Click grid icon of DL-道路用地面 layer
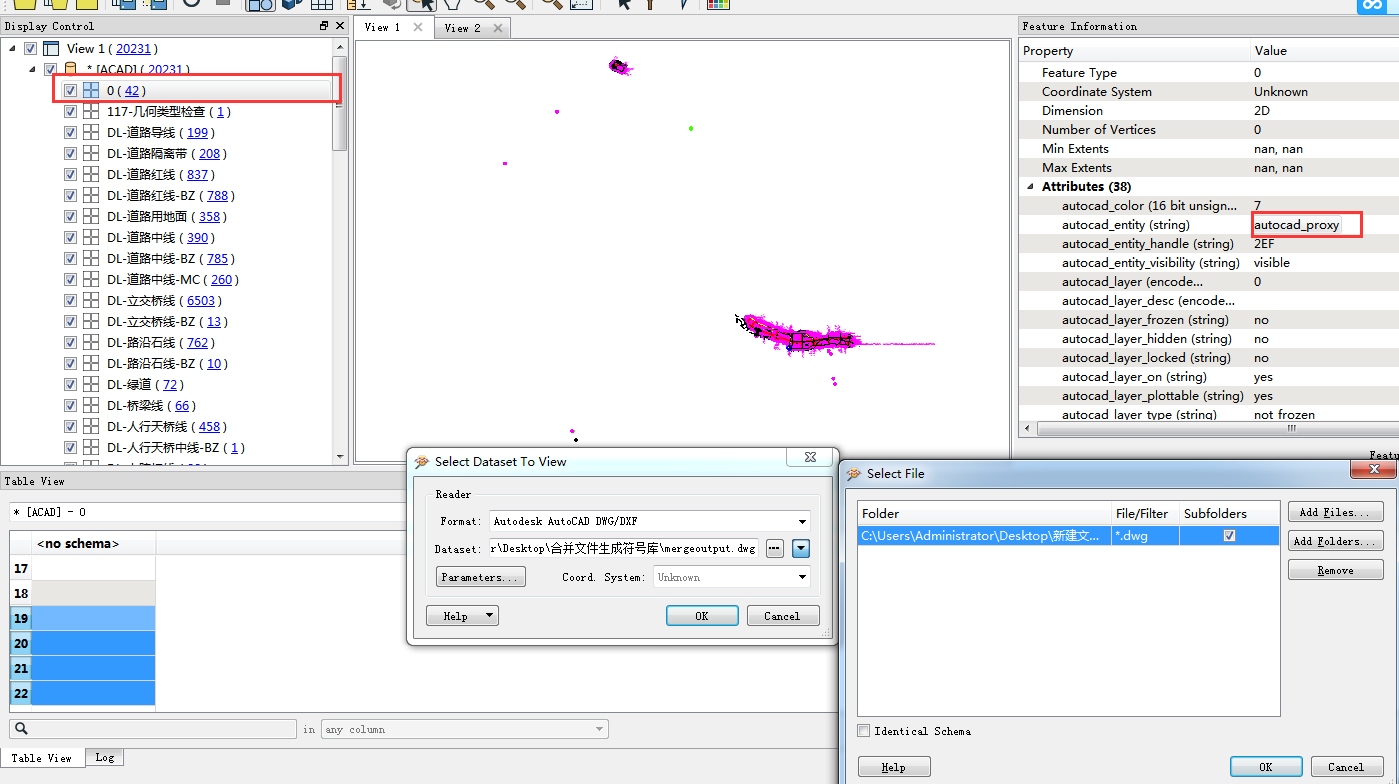Screen dimensions: 1399x784 [x=91, y=216]
